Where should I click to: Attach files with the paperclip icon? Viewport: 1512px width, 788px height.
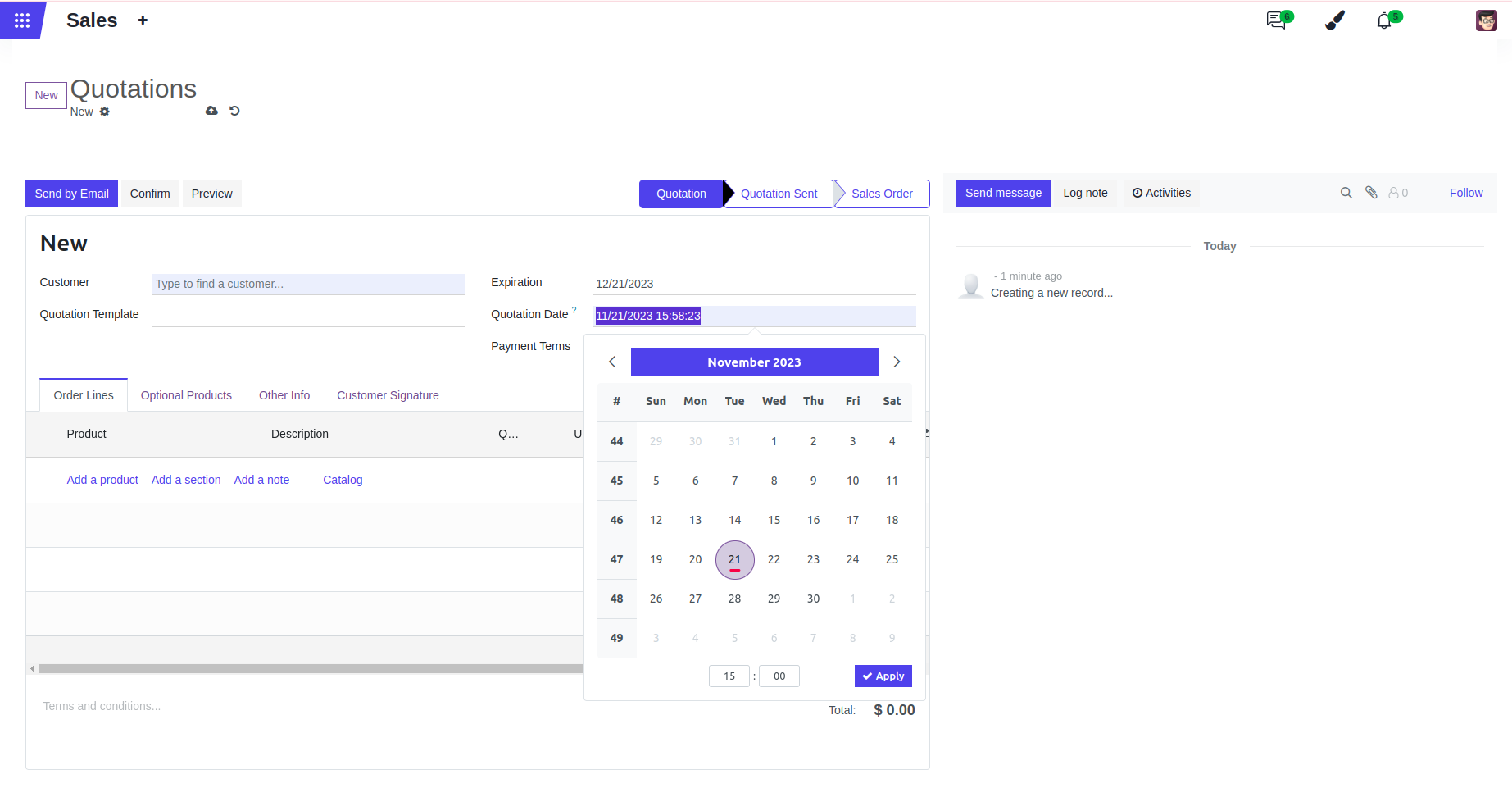tap(1371, 193)
